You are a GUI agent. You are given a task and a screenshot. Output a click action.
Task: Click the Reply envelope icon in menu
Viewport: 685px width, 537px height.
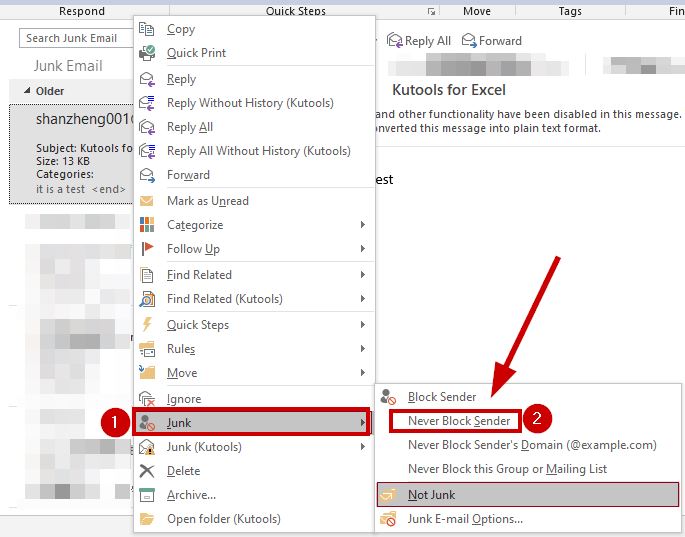(147, 79)
